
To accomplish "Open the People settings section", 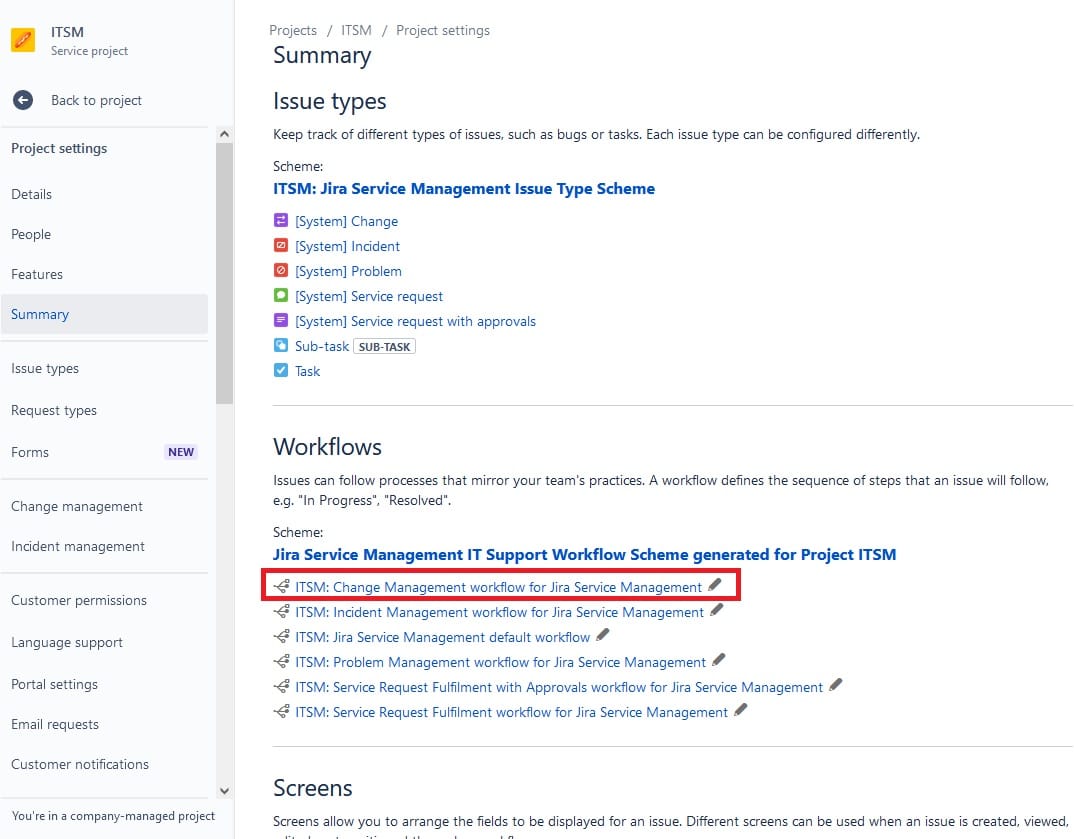I will (x=31, y=234).
